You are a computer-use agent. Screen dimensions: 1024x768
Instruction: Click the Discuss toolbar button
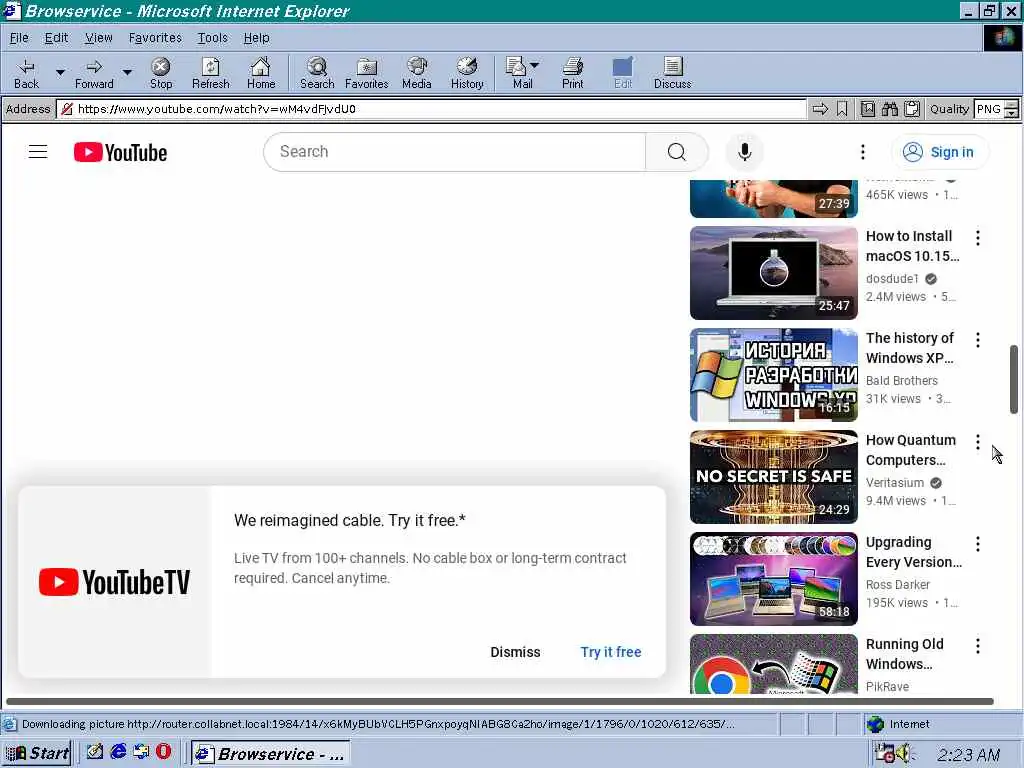tap(672, 73)
